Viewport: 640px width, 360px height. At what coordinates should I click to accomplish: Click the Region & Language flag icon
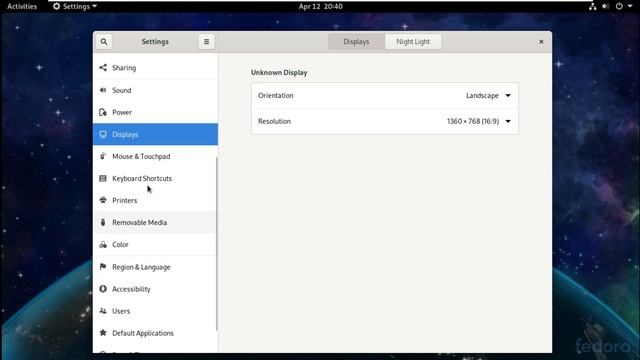click(x=103, y=267)
